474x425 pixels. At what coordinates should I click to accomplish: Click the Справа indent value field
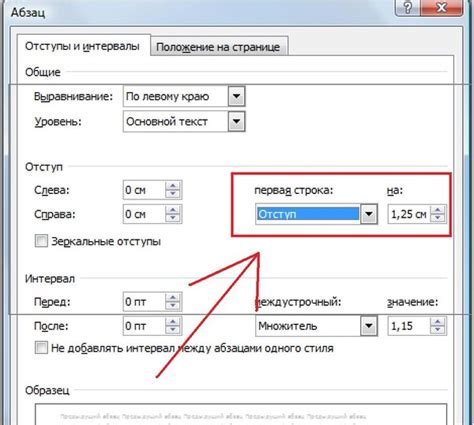pyautogui.click(x=144, y=214)
